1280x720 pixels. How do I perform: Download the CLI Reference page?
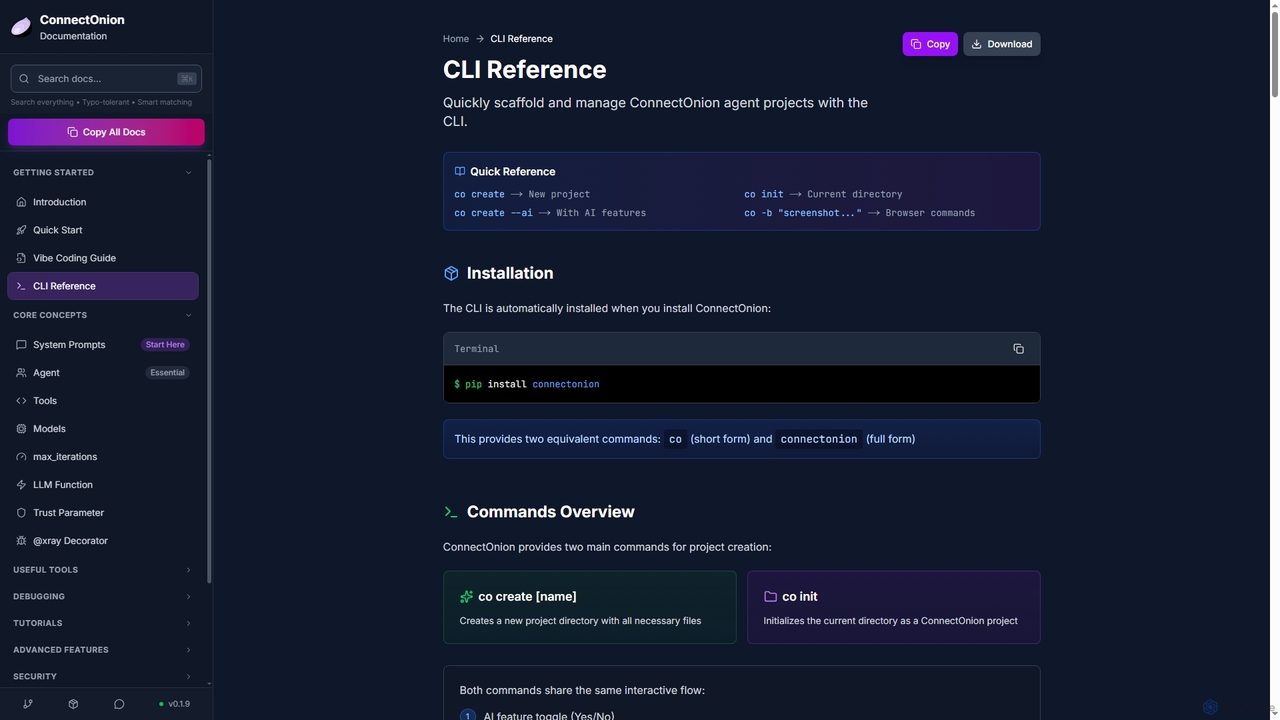click(1001, 44)
